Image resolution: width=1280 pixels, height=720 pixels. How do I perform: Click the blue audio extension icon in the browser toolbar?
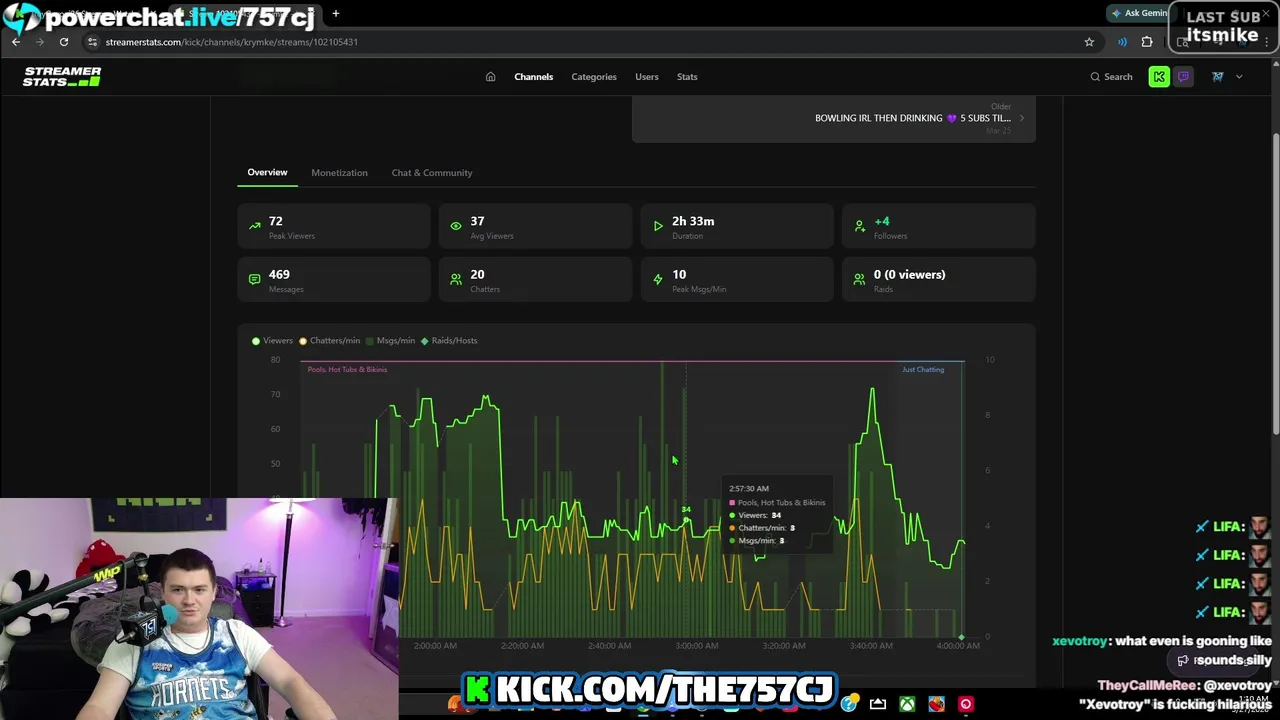1122,42
